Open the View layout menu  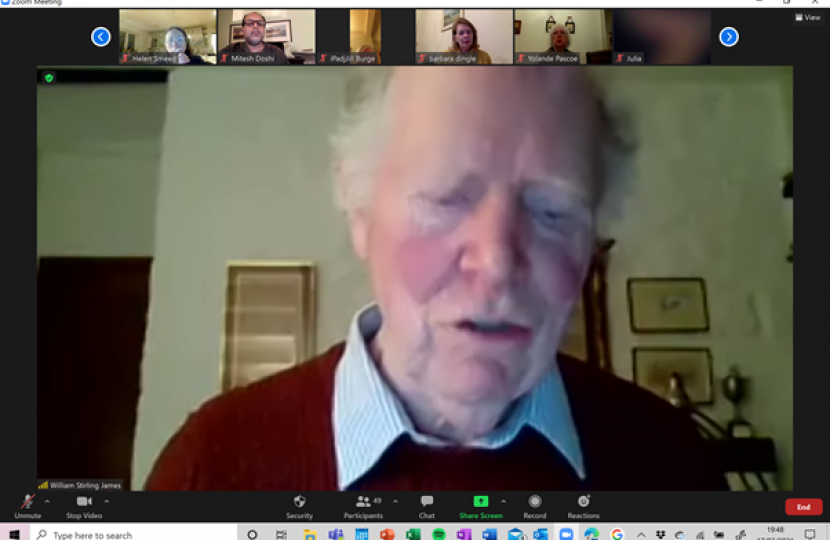806,17
